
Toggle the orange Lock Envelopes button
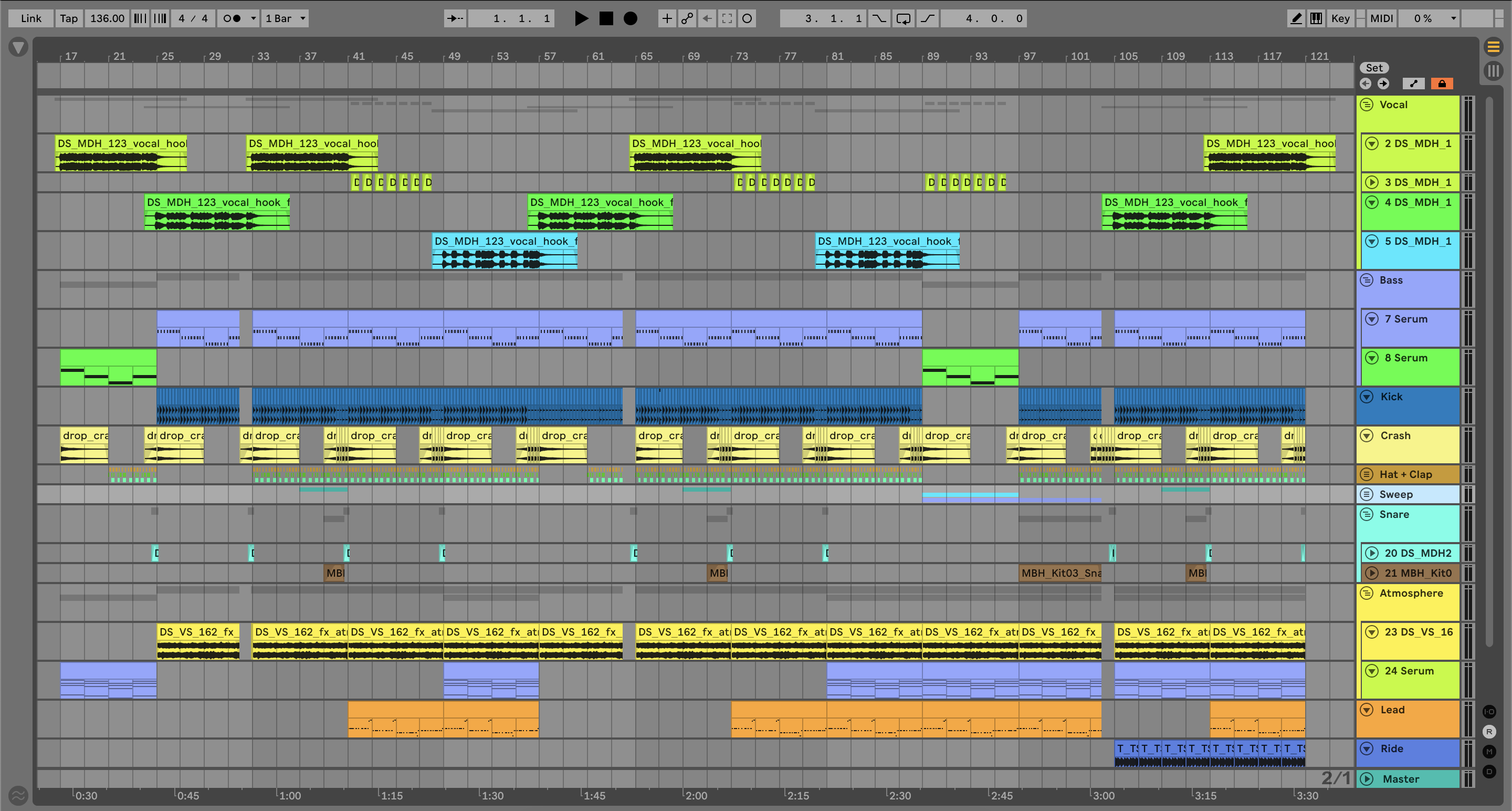click(x=1442, y=84)
